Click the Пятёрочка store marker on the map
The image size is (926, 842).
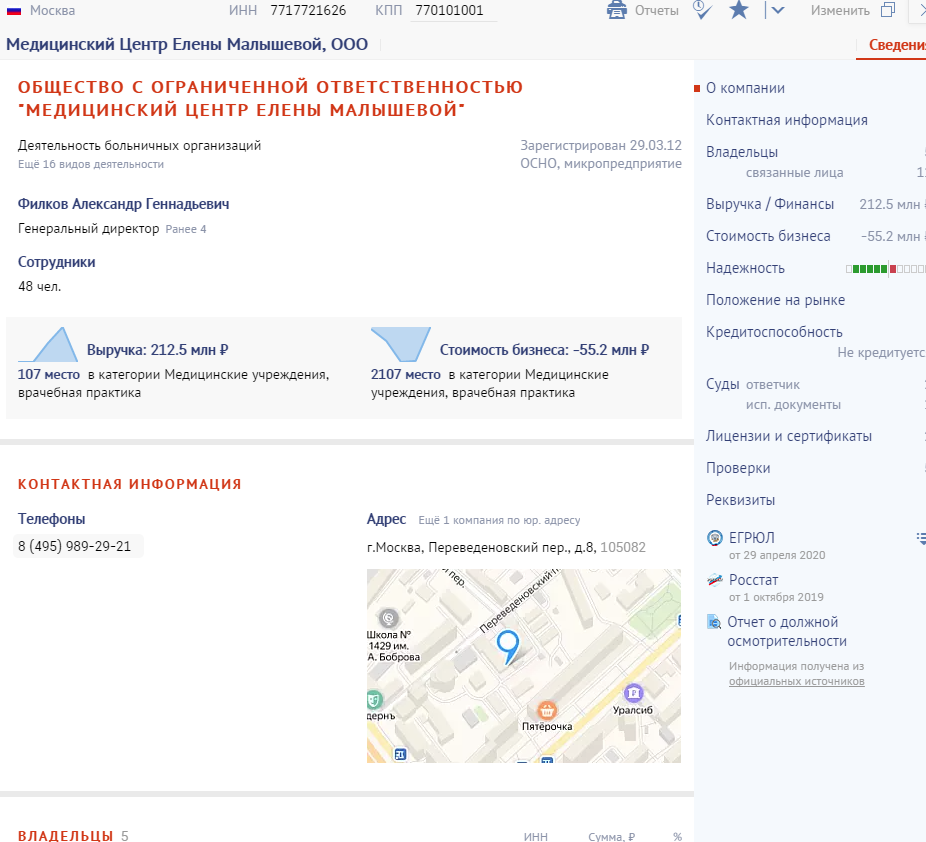(547, 710)
